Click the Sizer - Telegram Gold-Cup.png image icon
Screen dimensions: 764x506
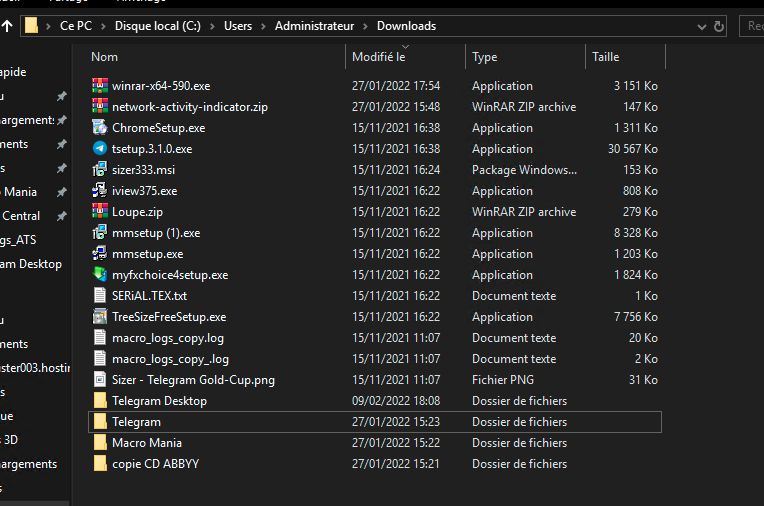[100, 379]
